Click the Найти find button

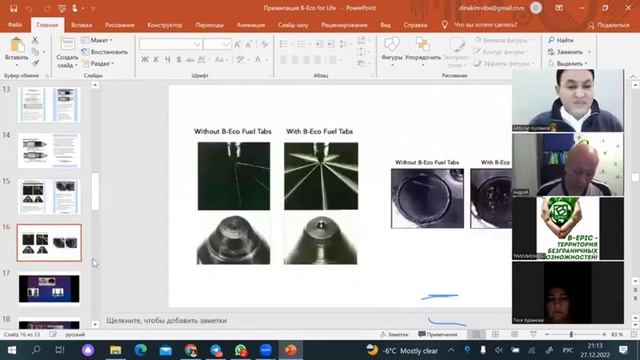(561, 40)
